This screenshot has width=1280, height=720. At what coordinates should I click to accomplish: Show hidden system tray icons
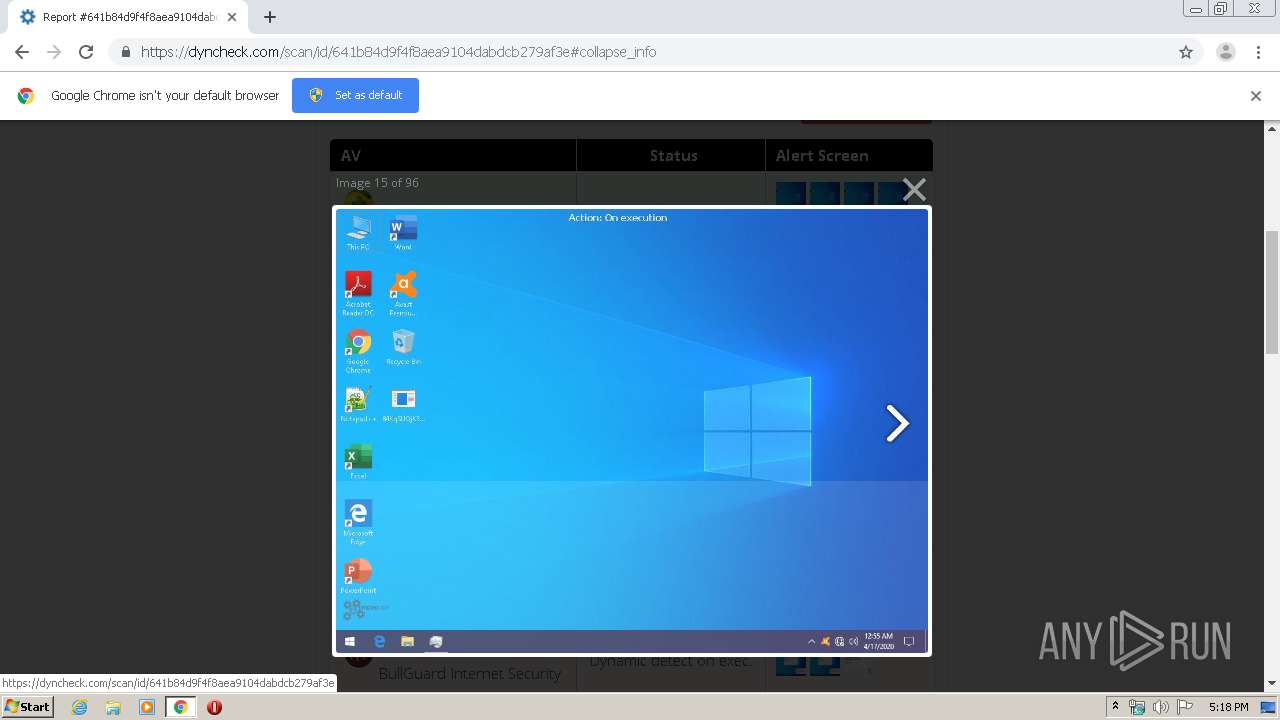(x=1115, y=707)
